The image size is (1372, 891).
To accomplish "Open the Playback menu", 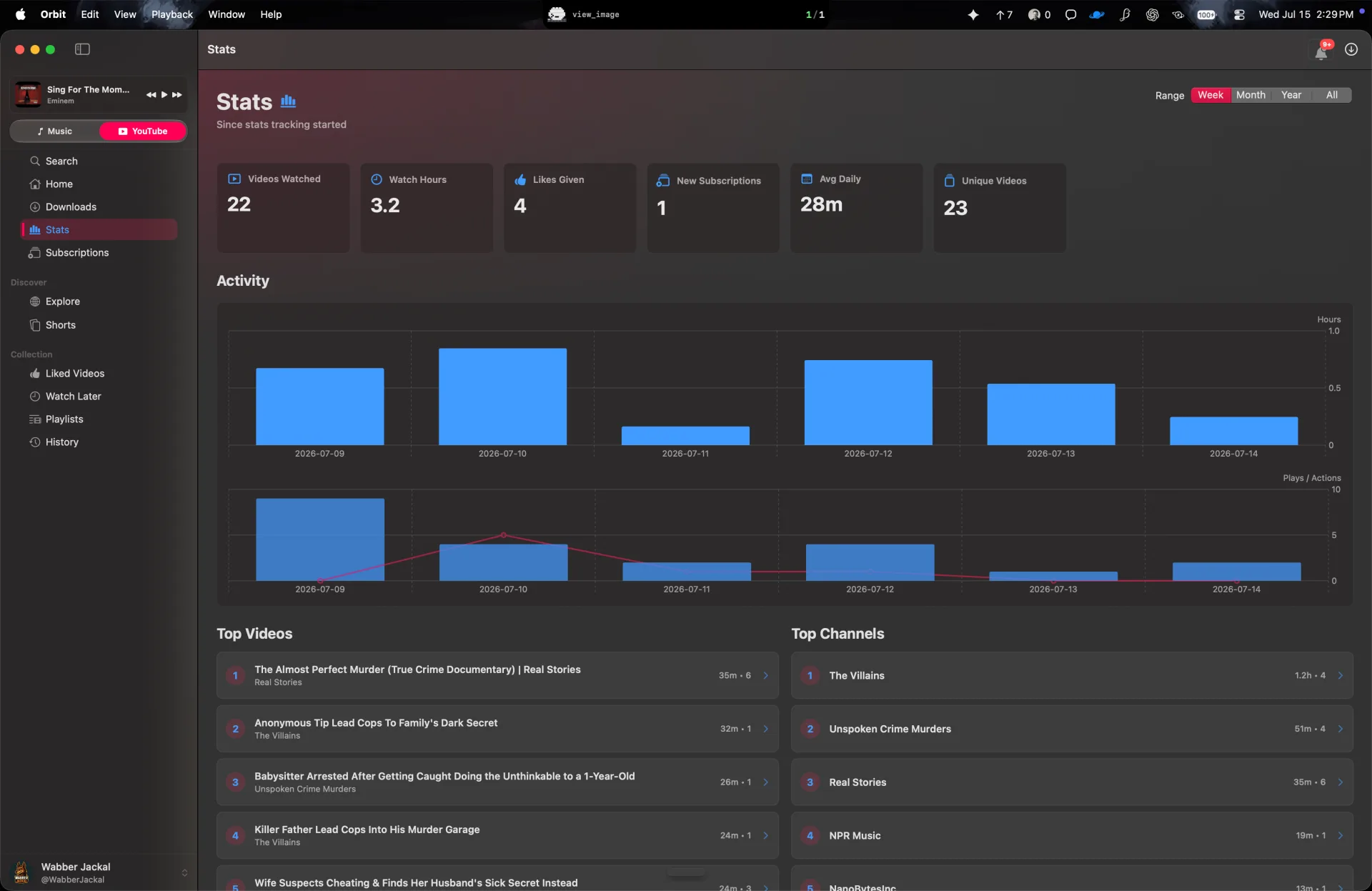I will pos(172,14).
